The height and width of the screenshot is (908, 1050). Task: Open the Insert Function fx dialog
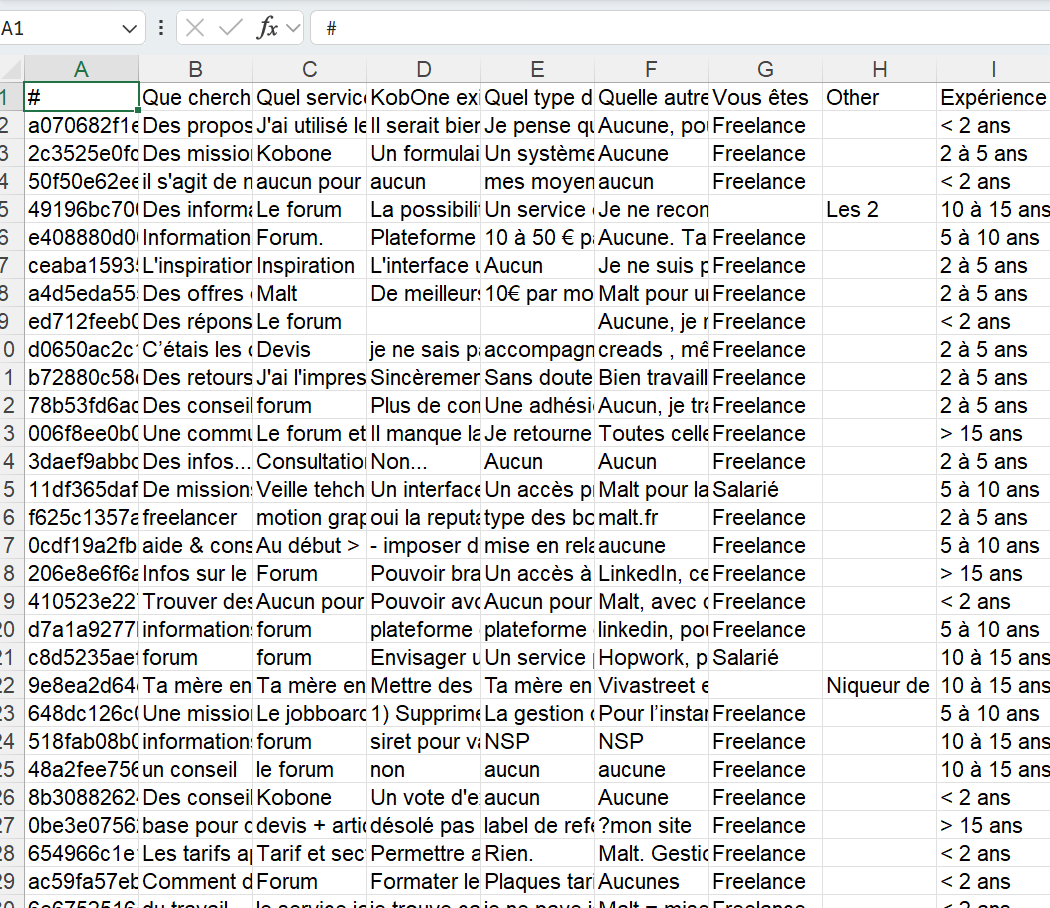click(x=267, y=28)
